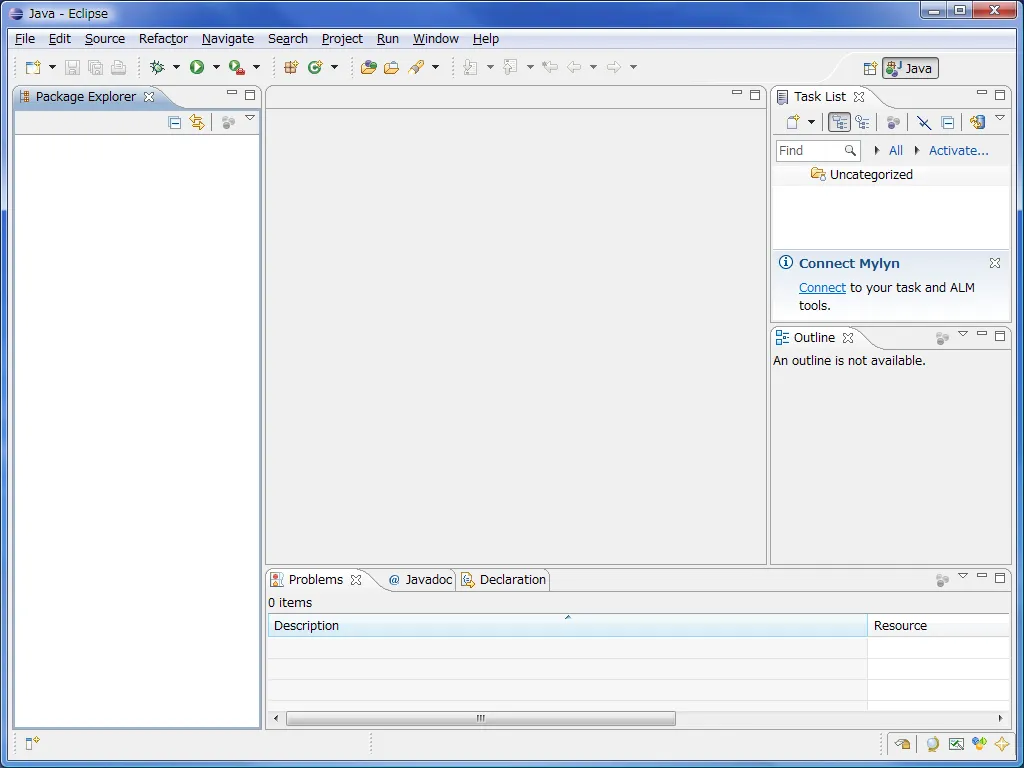Viewport: 1024px width, 768px height.
Task: Switch to the Declaration tab
Action: (x=504, y=580)
